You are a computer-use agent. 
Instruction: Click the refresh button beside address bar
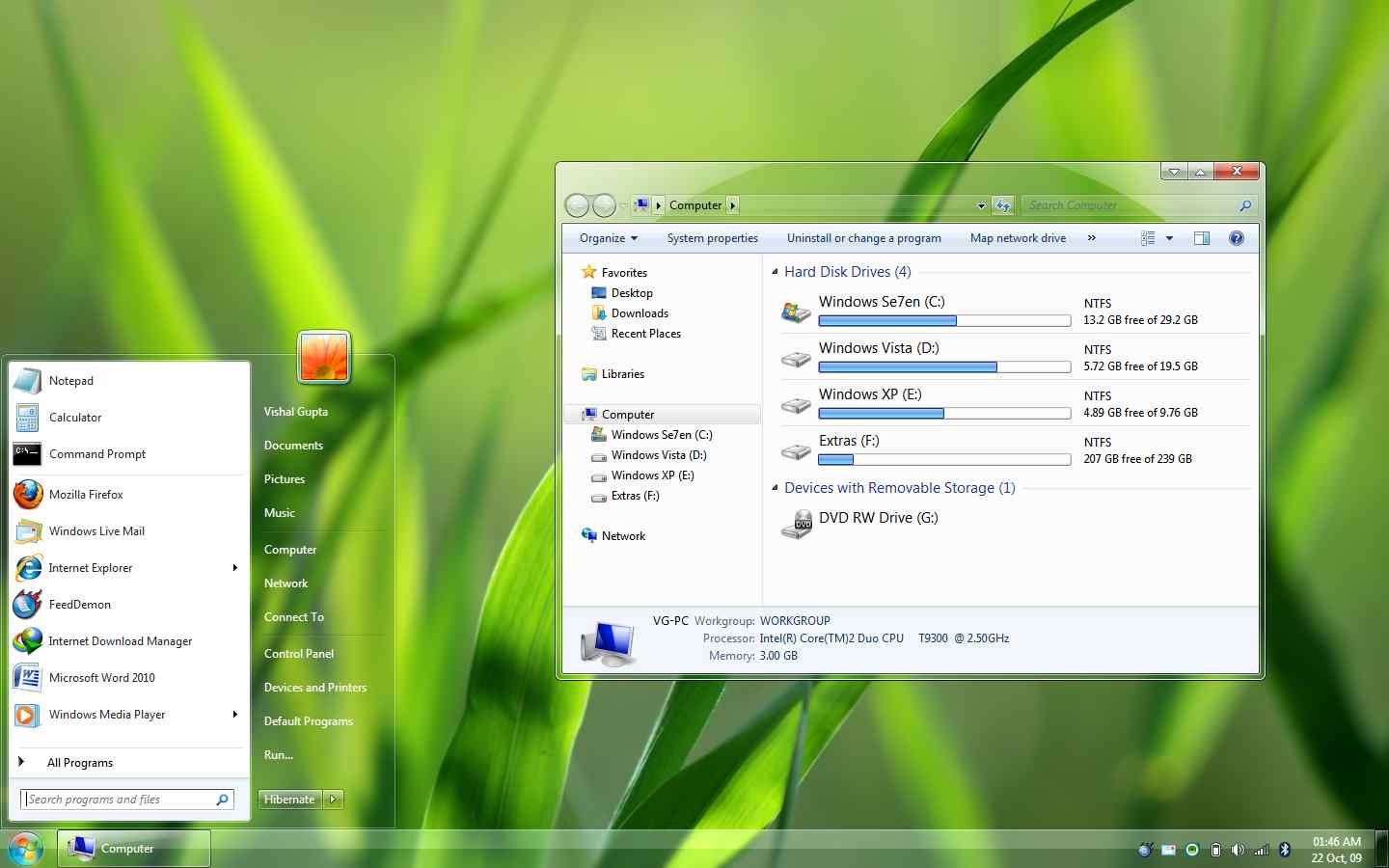pos(1003,205)
